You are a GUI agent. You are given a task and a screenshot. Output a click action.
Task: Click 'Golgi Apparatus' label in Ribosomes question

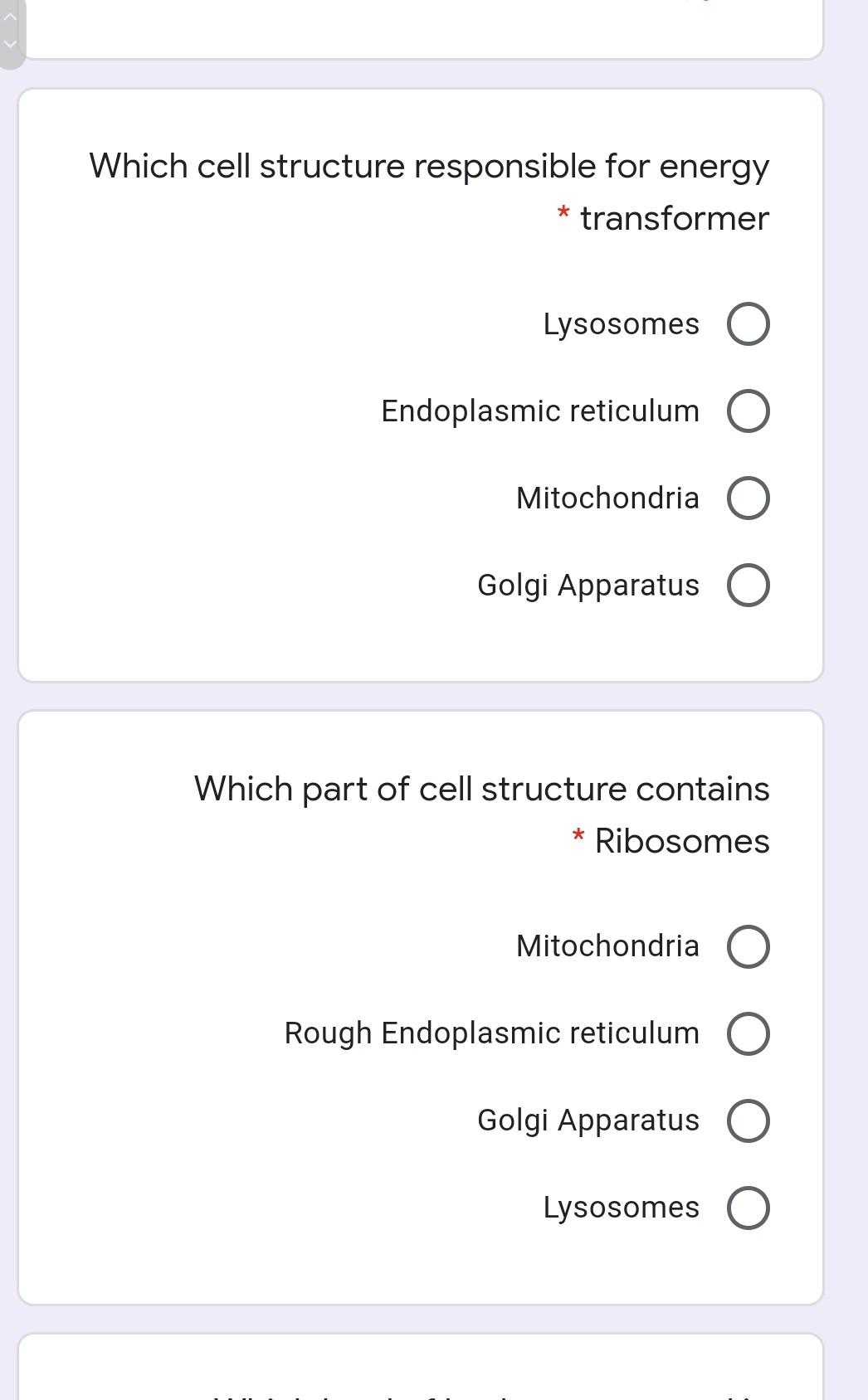pos(588,1120)
